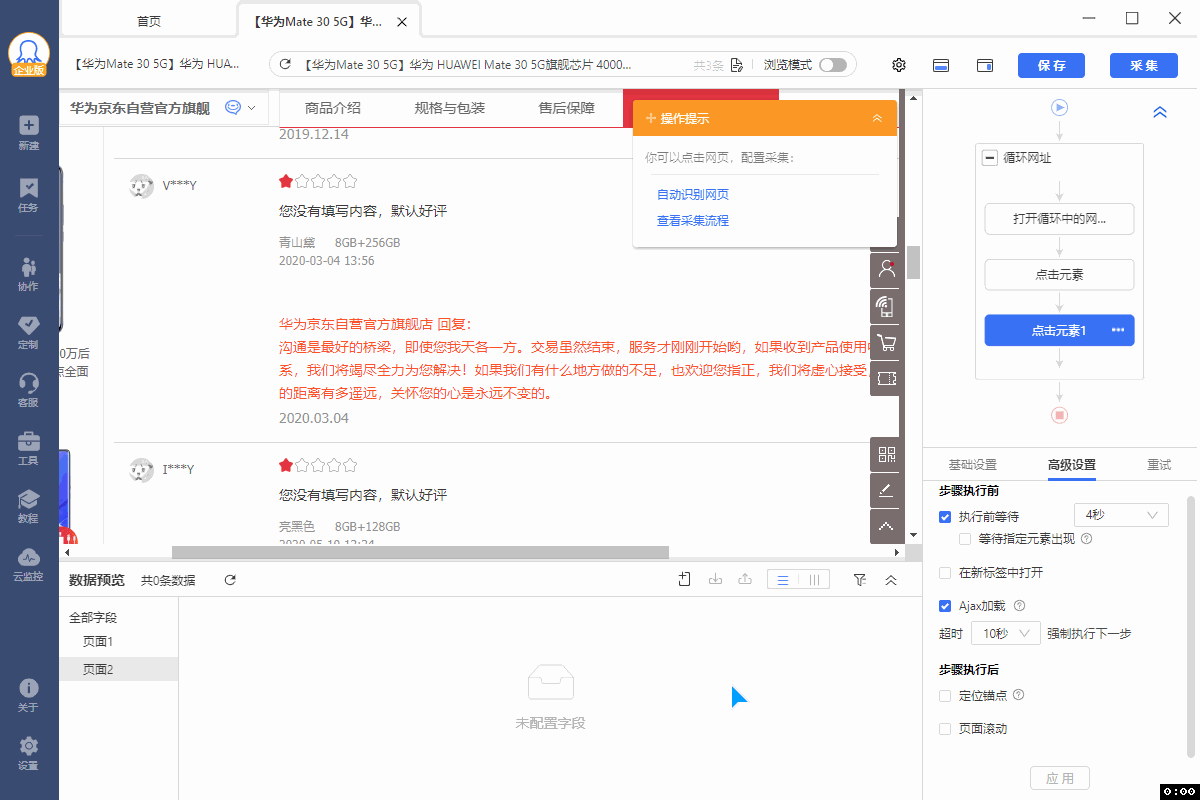Click the add-field icon in data preview

[x=685, y=579]
